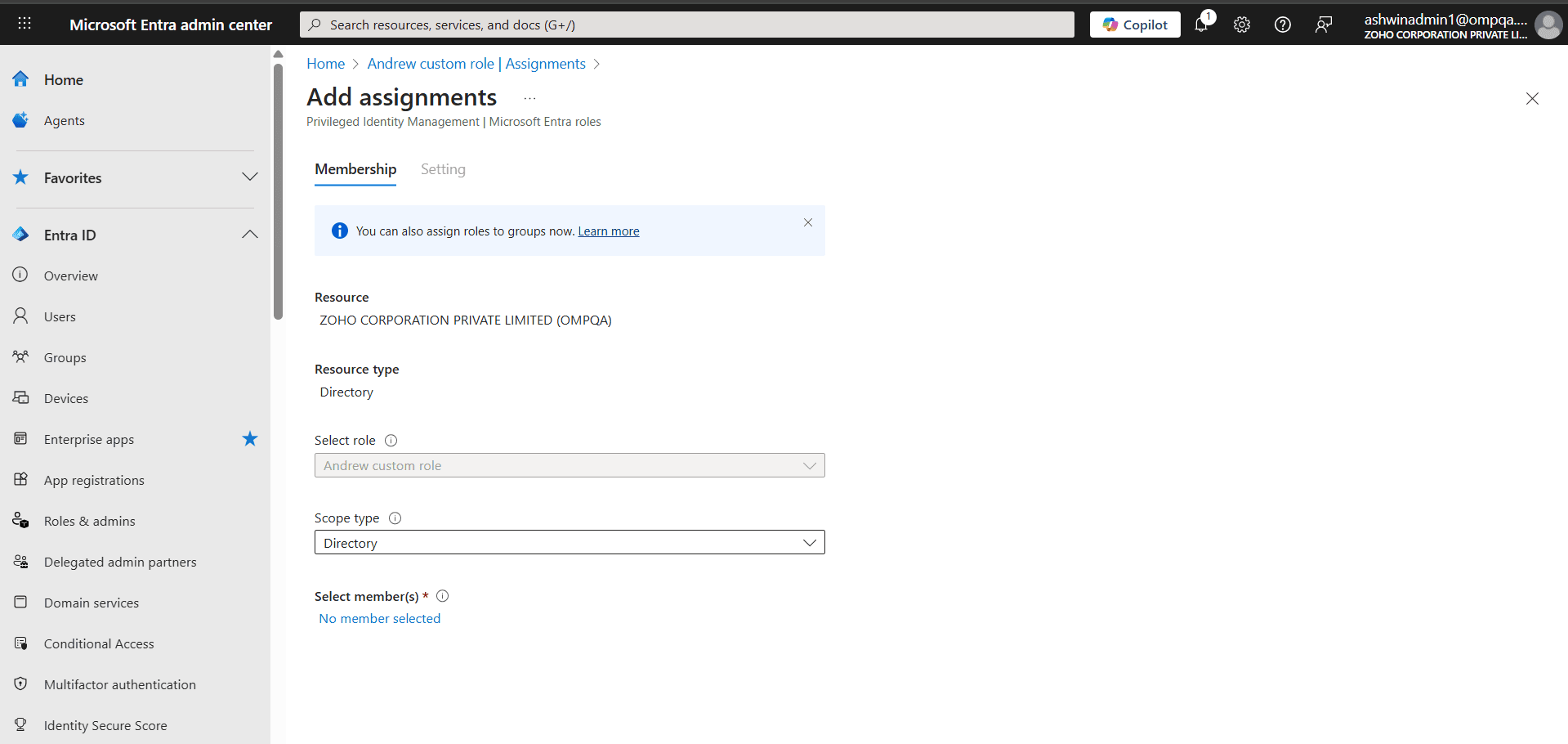Open the notifications bell

click(1201, 25)
